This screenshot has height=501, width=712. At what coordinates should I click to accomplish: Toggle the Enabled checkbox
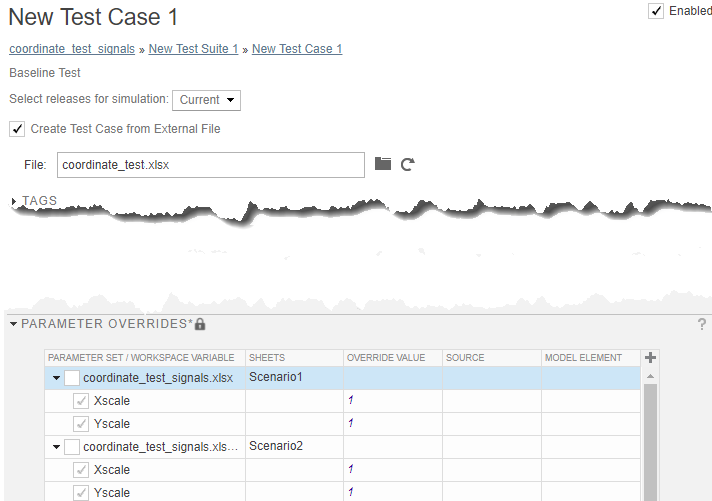coord(656,11)
